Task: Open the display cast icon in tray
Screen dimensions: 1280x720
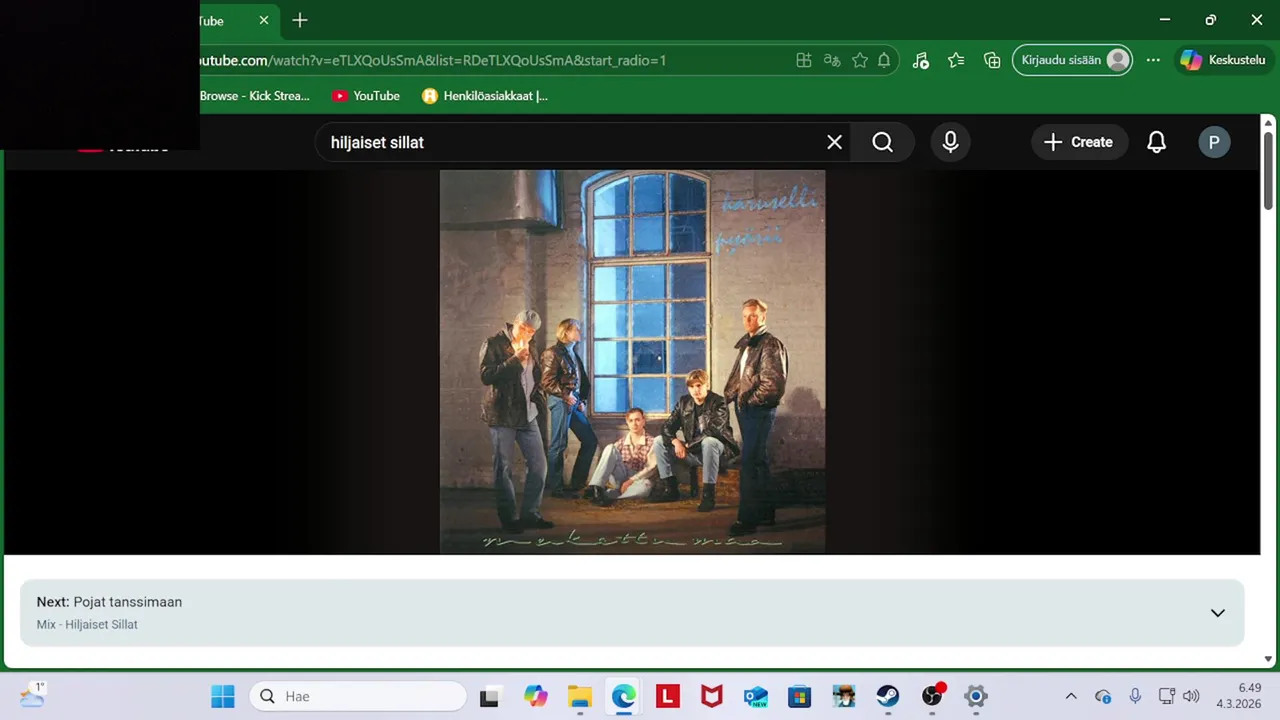Action: click(1166, 696)
